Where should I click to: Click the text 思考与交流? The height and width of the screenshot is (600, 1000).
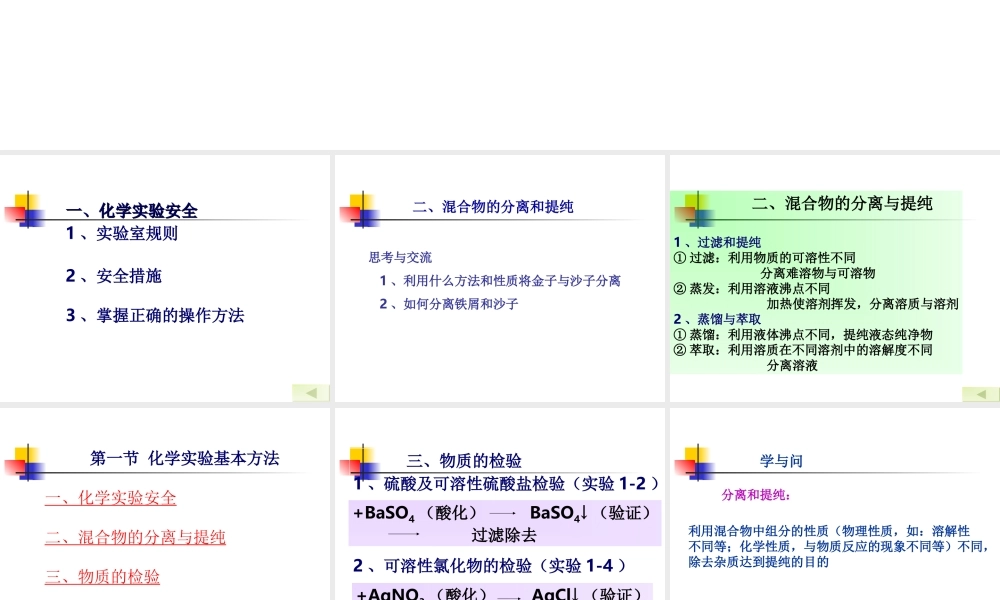coord(401,258)
